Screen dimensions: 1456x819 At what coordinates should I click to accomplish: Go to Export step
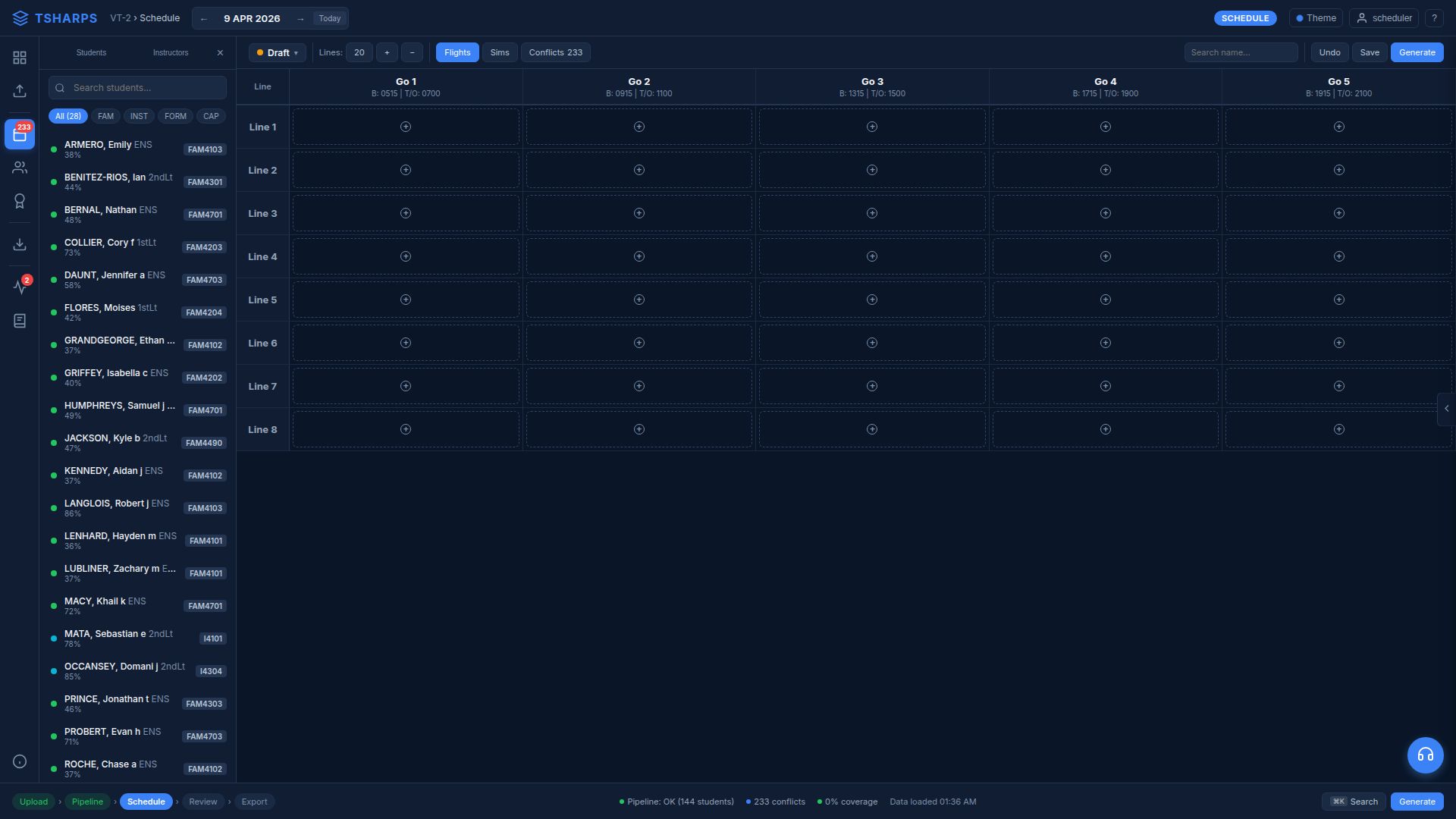click(x=254, y=802)
